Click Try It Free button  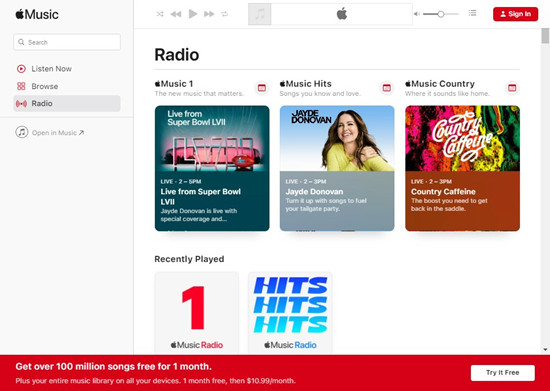tap(503, 373)
